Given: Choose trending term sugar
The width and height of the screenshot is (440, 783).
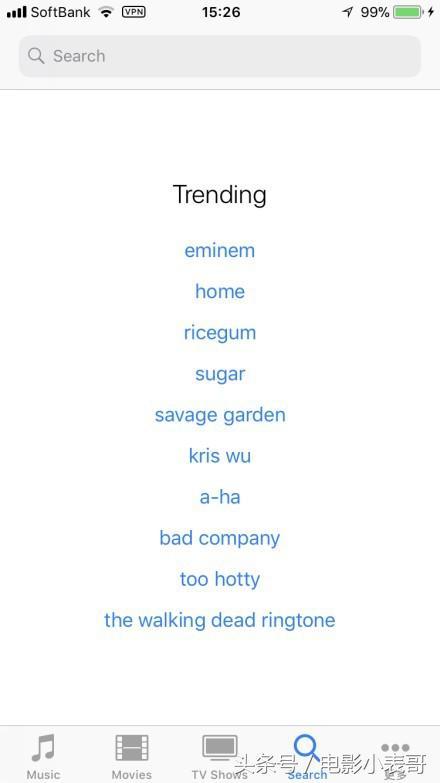Looking at the screenshot, I should 220,374.
